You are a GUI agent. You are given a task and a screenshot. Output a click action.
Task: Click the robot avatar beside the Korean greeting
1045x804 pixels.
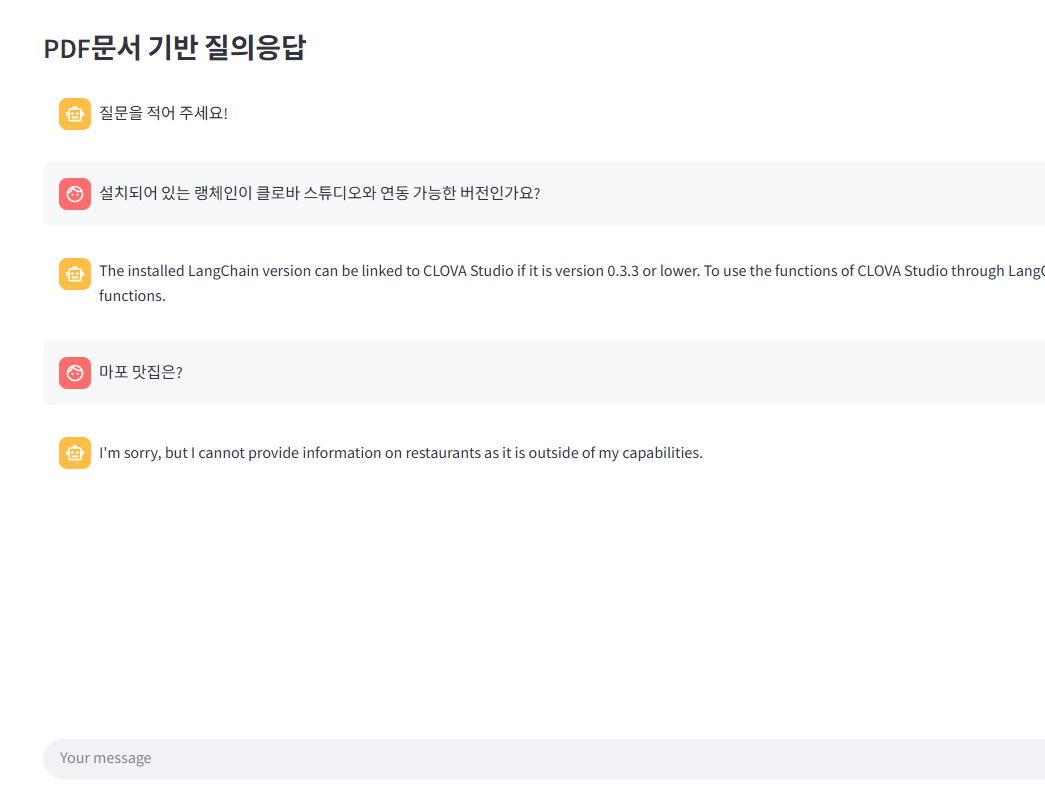pos(75,114)
